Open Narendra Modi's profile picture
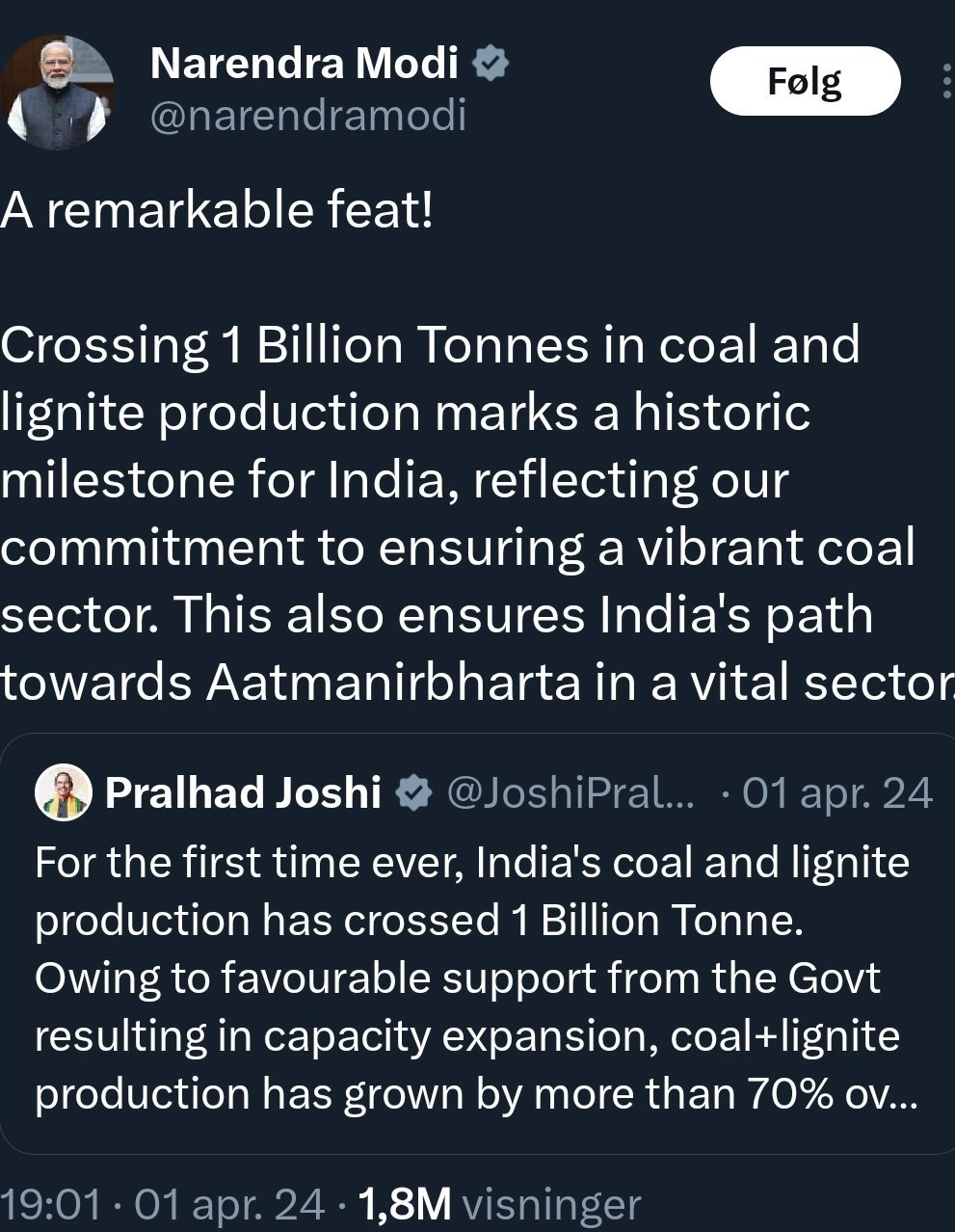 click(x=60, y=93)
